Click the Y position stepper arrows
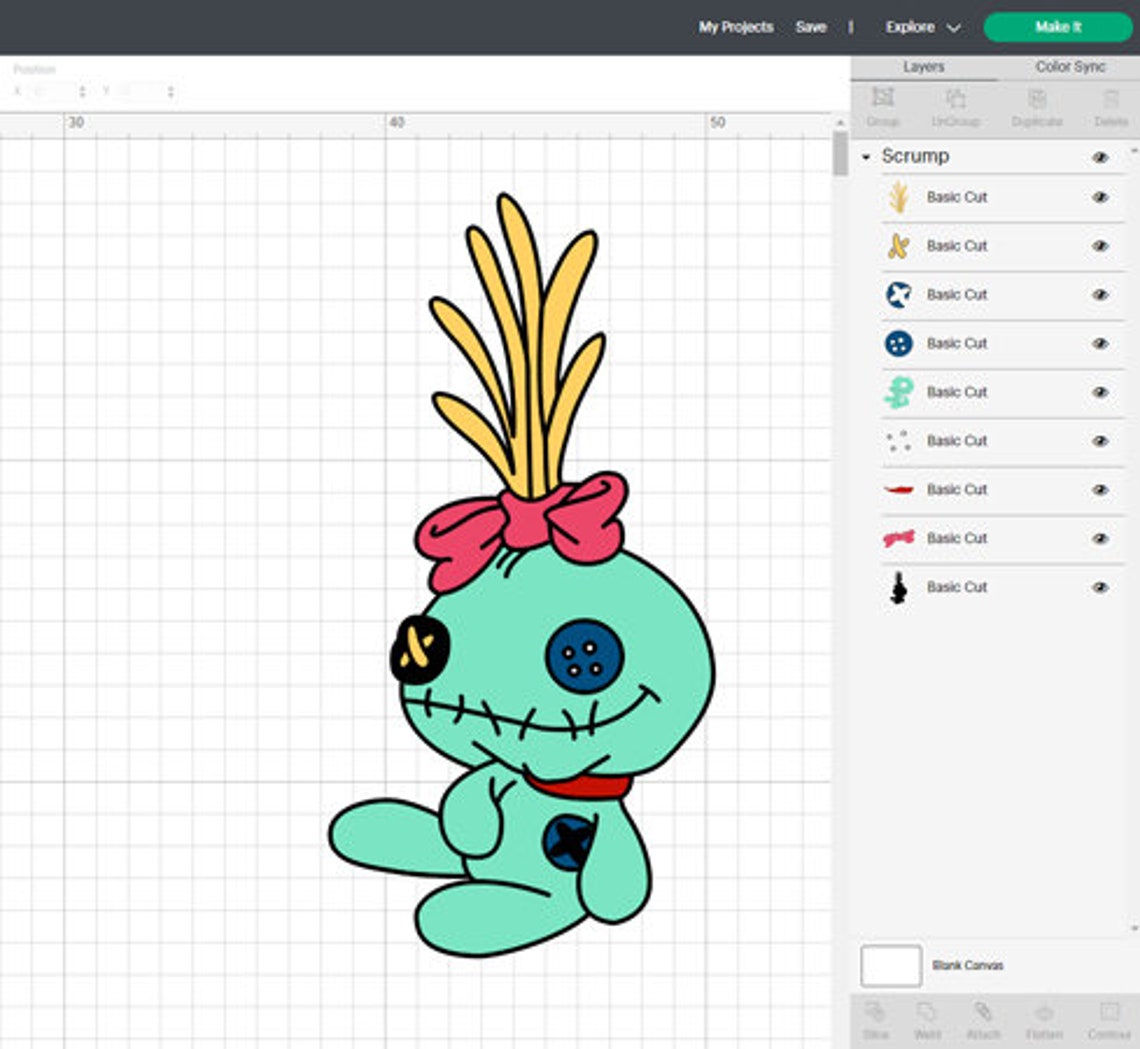Image resolution: width=1140 pixels, height=1049 pixels. coord(170,92)
